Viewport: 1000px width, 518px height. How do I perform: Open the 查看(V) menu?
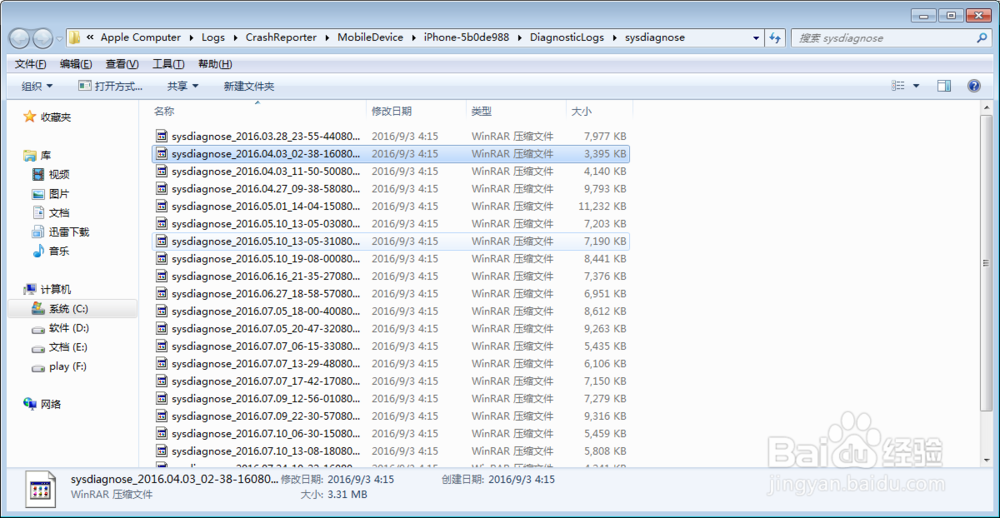[122, 64]
